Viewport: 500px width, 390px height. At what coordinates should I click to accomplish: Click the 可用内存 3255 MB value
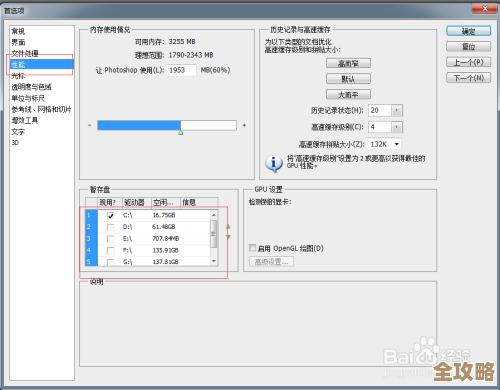tap(182, 42)
